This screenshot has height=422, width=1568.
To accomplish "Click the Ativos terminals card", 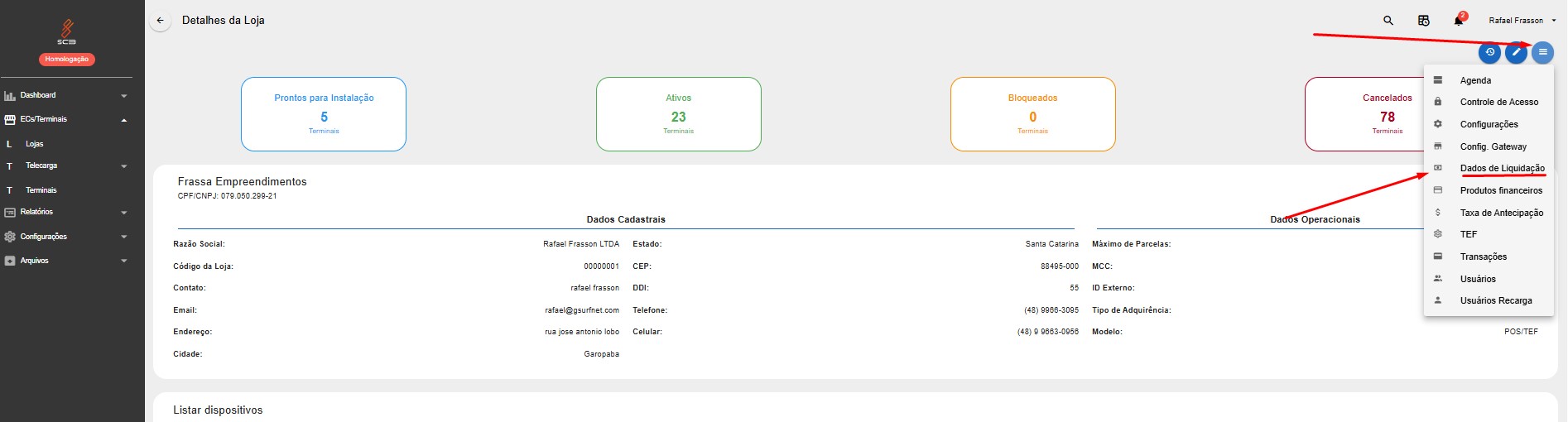I will click(678, 114).
